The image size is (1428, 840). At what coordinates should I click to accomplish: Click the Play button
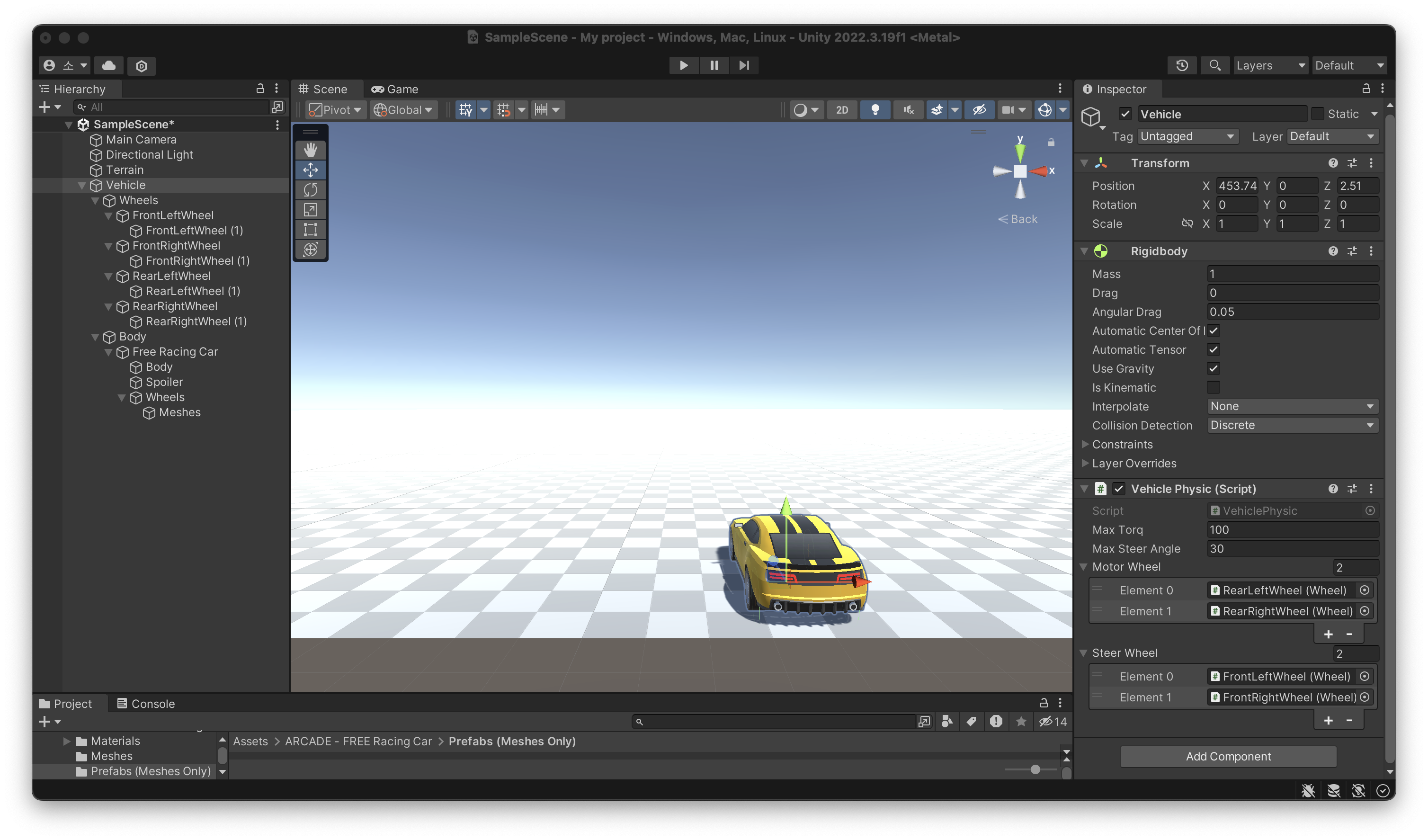683,65
